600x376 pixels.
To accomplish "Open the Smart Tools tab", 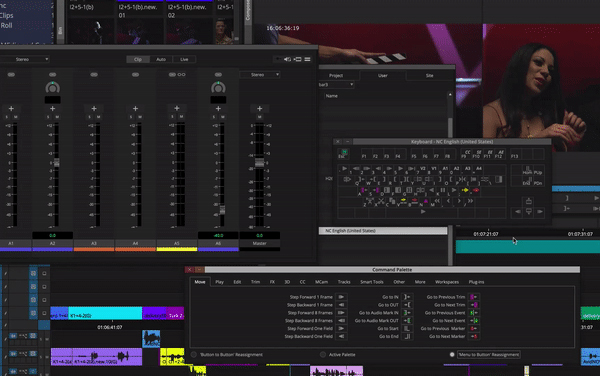I will pyautogui.click(x=372, y=282).
